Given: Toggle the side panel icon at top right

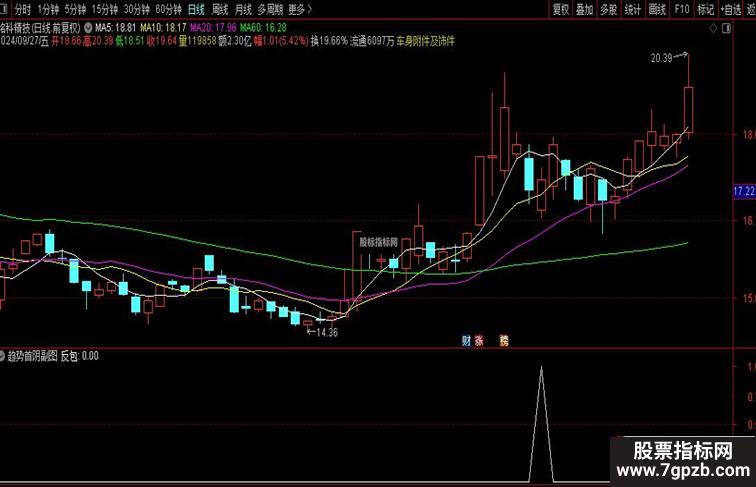Looking at the screenshot, I should (727, 28).
